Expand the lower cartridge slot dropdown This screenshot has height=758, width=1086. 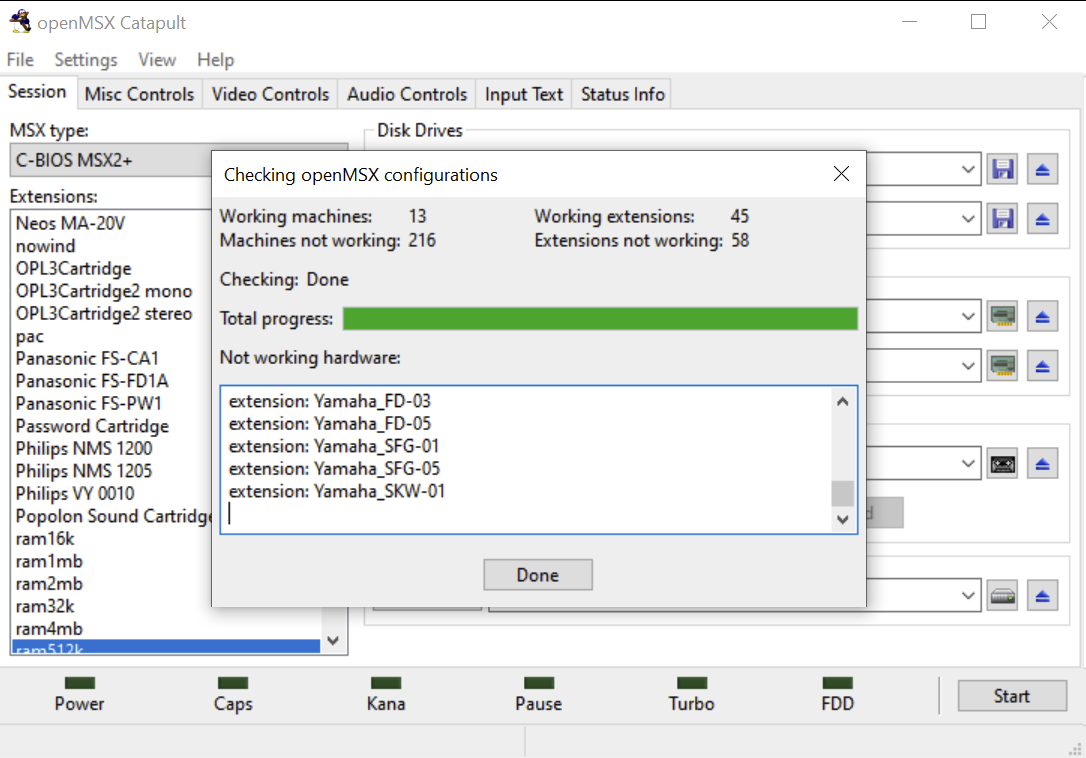(x=968, y=366)
